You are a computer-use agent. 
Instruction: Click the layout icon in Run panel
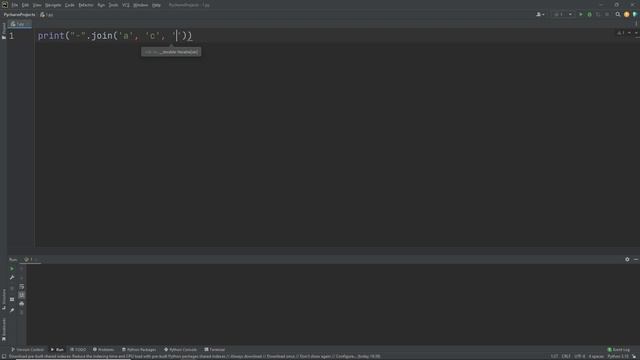(12, 300)
